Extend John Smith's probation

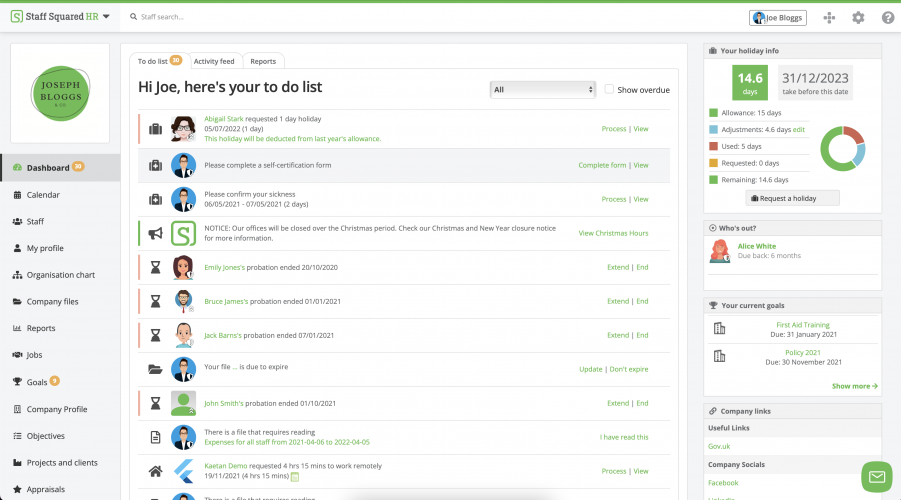click(x=618, y=403)
